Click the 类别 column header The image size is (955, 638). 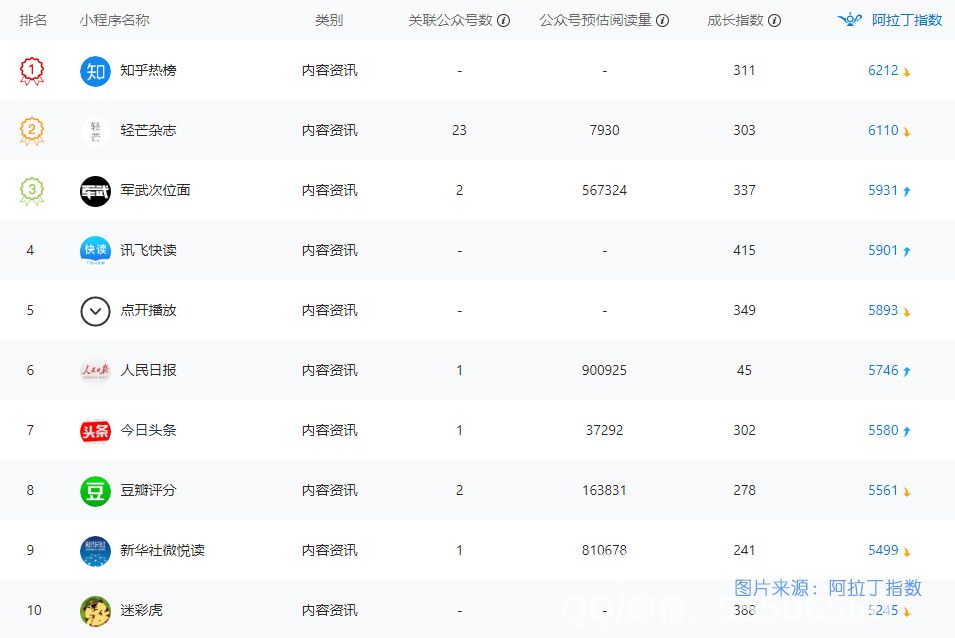pyautogui.click(x=329, y=20)
